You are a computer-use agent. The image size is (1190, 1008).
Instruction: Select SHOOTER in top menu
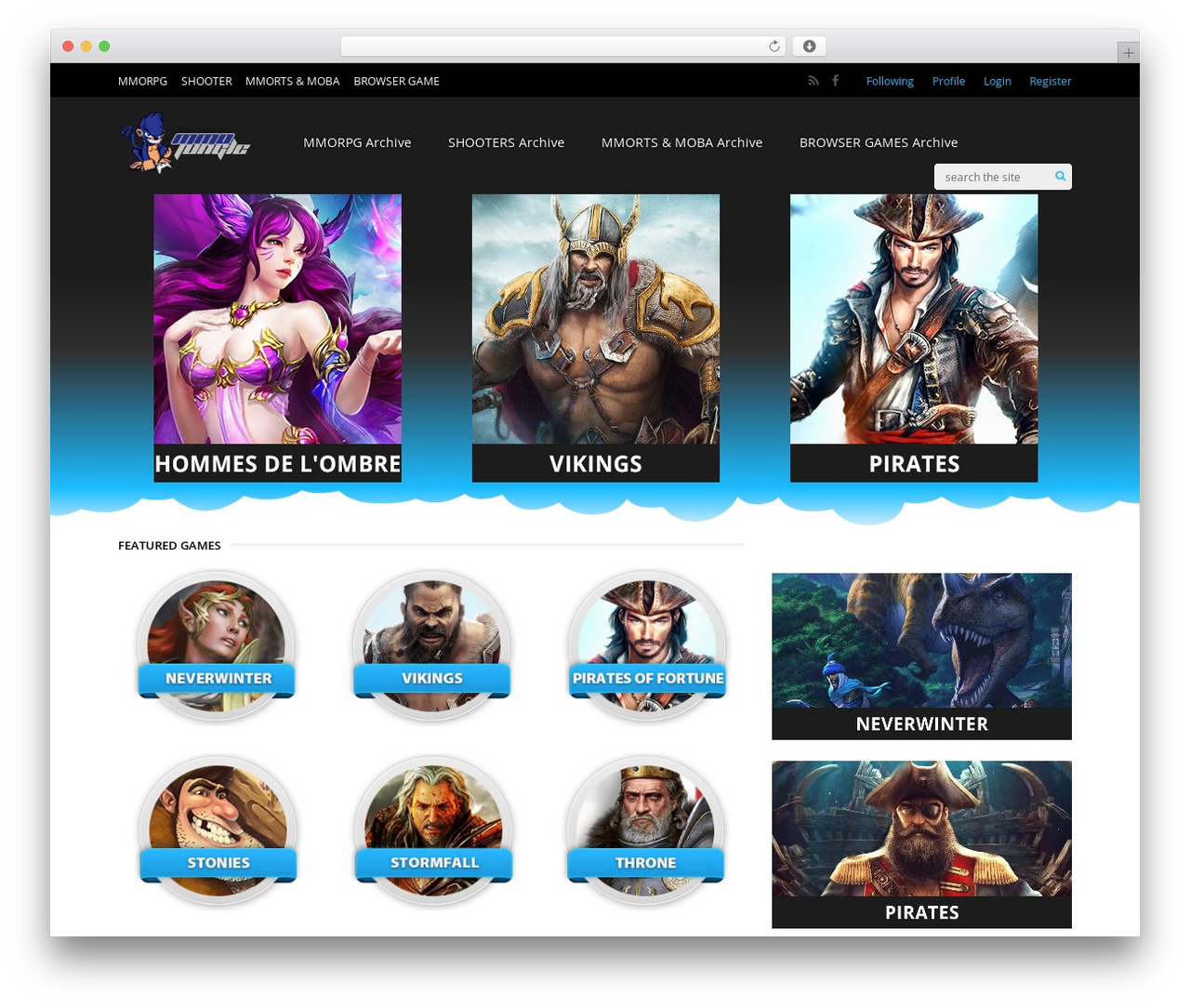(206, 81)
